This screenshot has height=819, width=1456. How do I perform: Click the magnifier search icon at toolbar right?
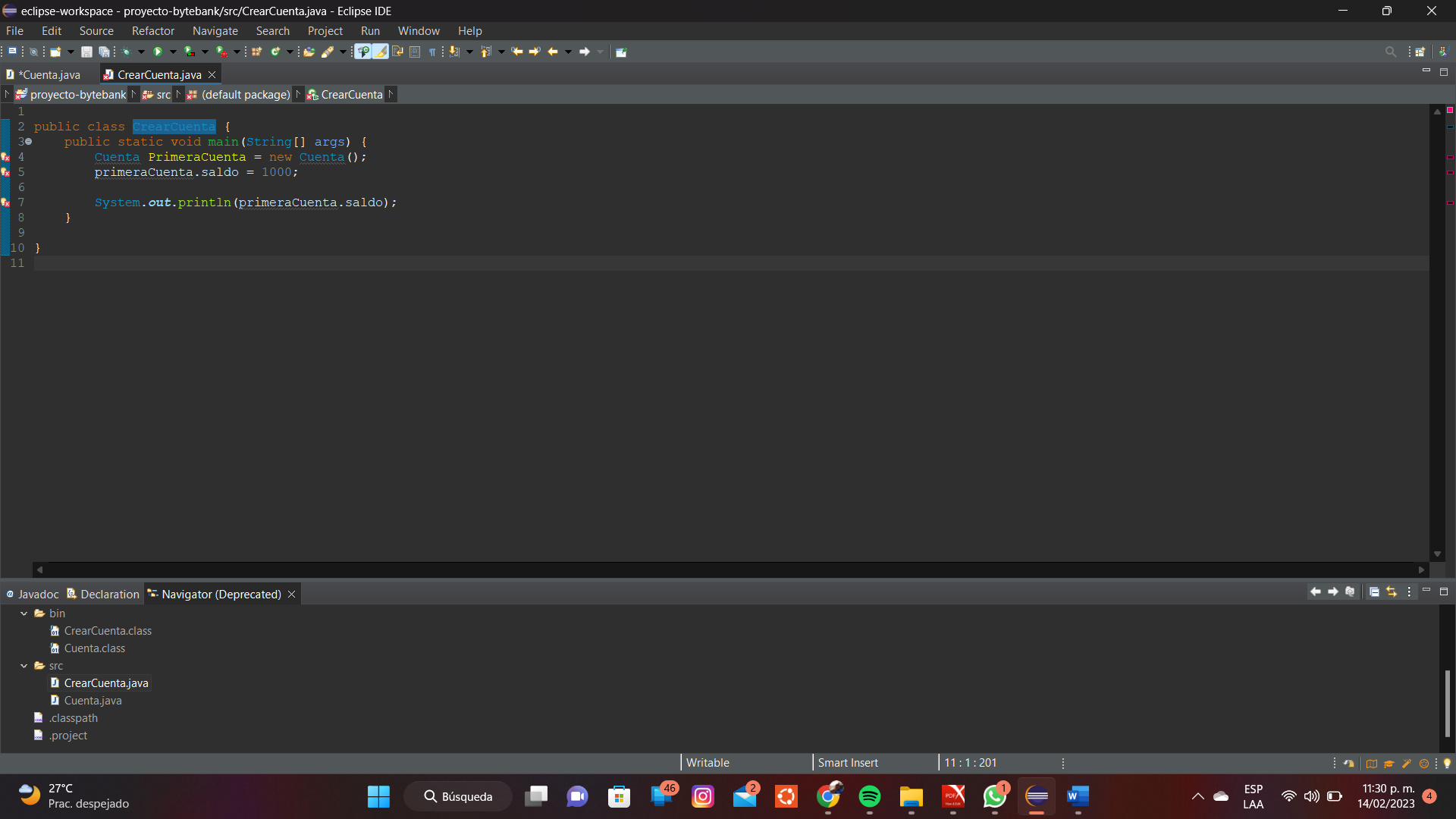[x=1391, y=52]
